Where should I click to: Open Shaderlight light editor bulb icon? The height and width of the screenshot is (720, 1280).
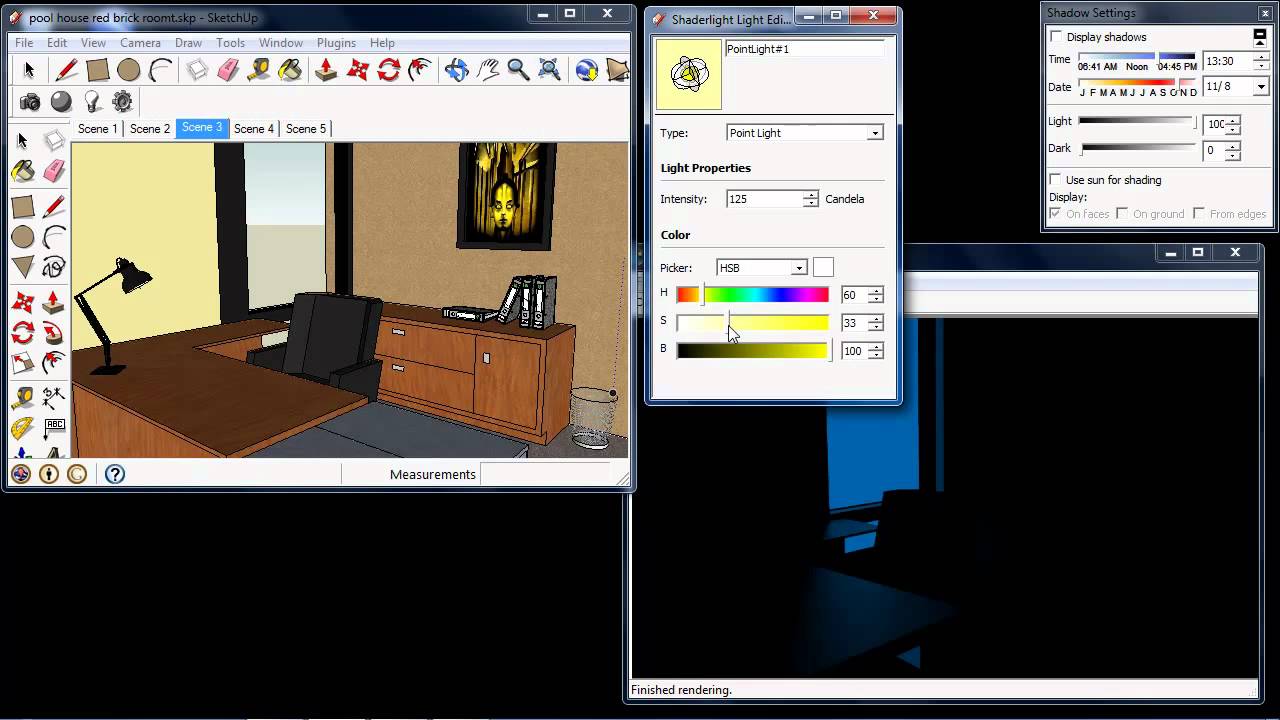click(x=92, y=101)
